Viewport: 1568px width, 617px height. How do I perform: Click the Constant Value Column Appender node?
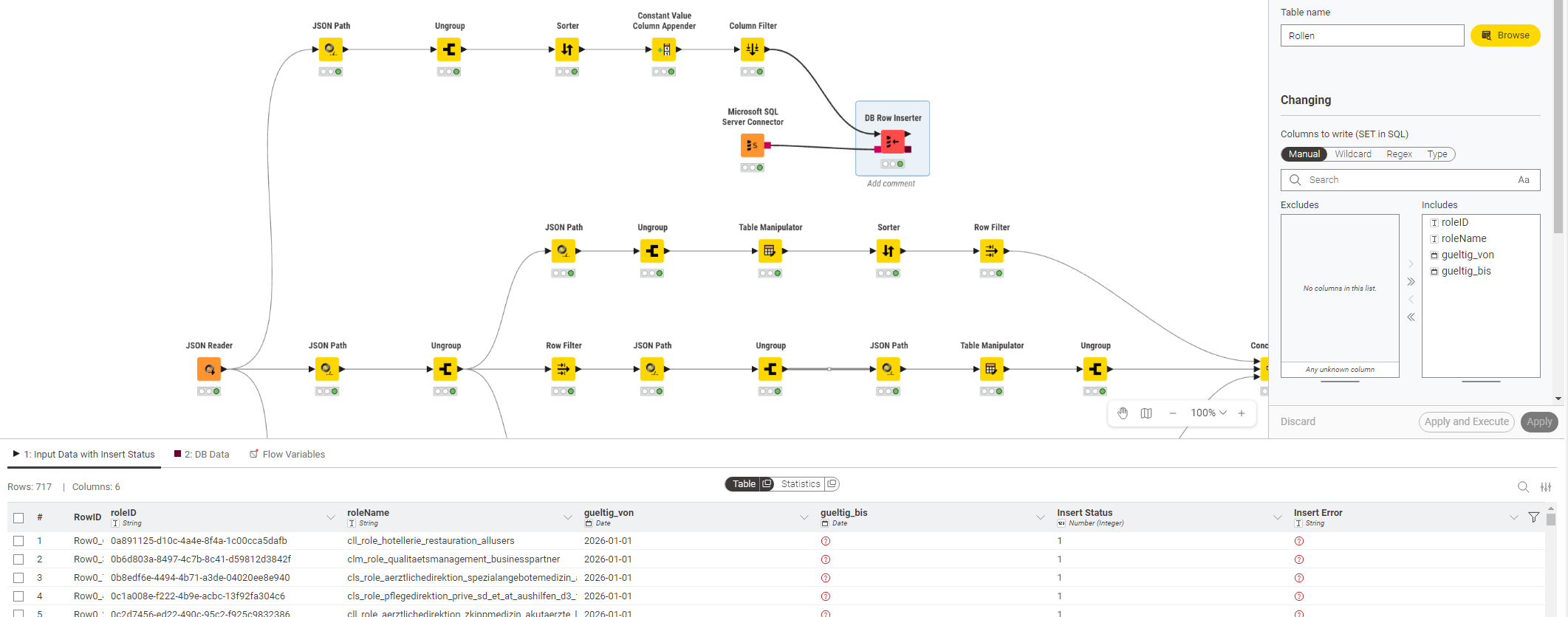tap(663, 49)
